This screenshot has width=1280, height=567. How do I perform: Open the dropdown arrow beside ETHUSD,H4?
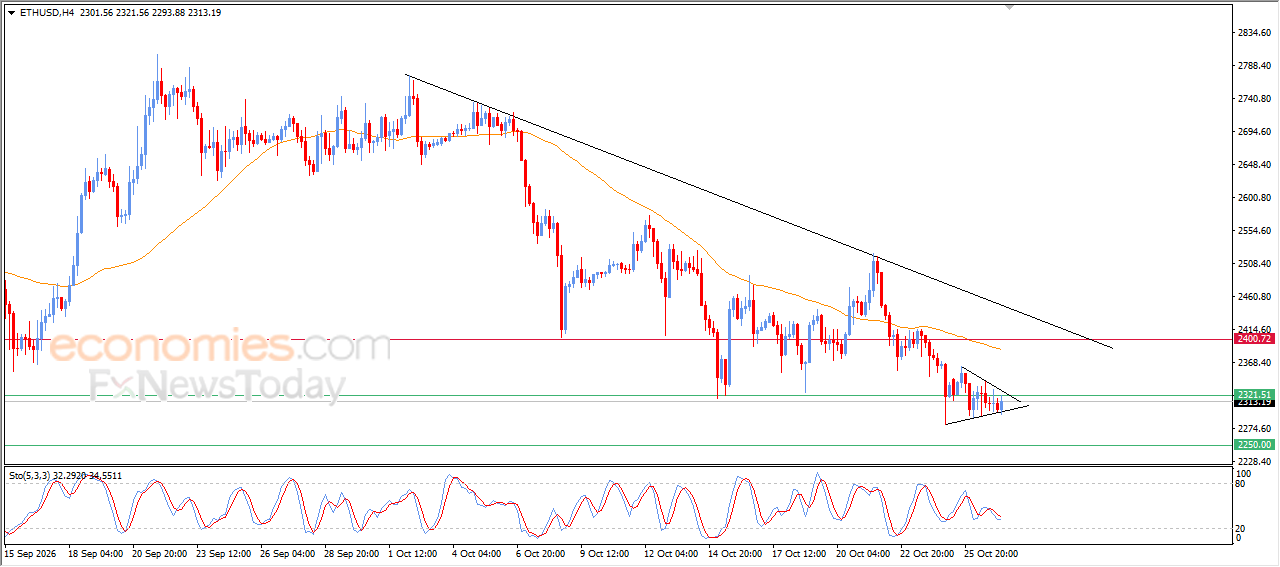click(x=11, y=13)
